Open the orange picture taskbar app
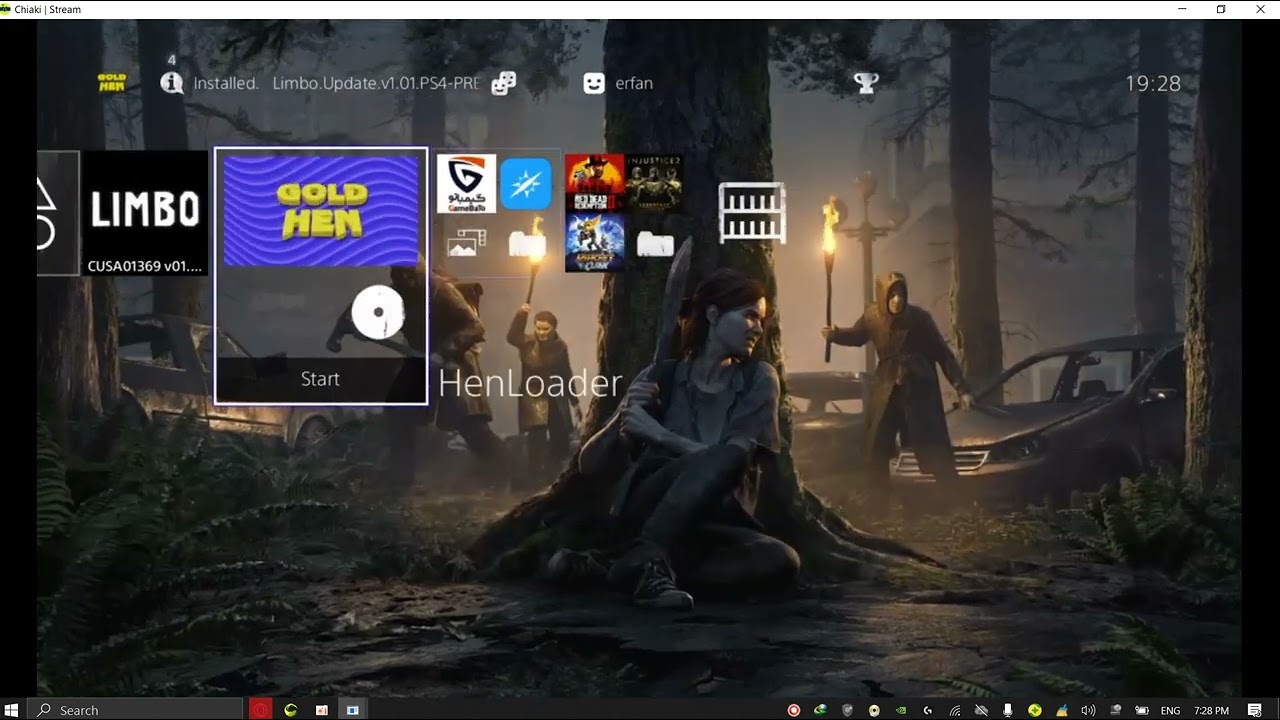This screenshot has width=1280, height=720. 322,710
